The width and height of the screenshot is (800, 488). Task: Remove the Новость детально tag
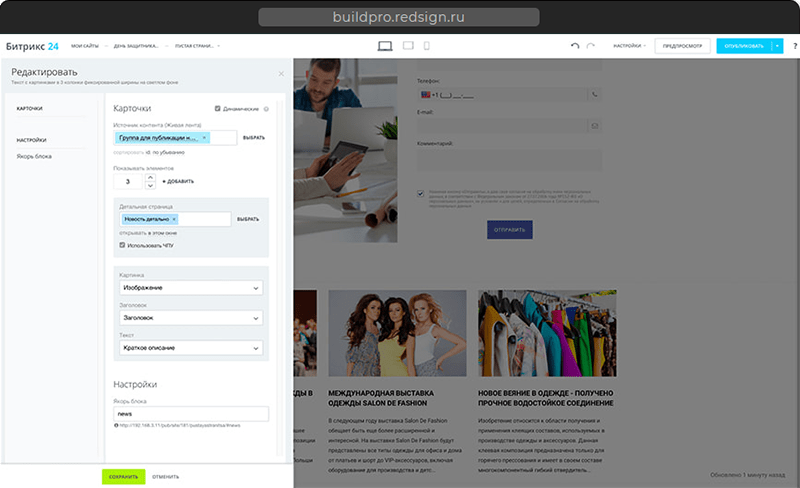(x=174, y=219)
